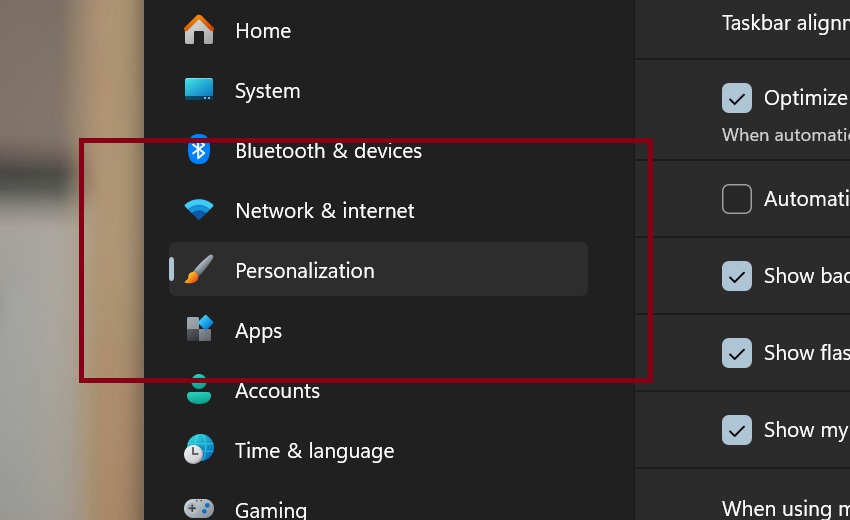This screenshot has height=520, width=850.
Task: Open the 'Apps' text label in sidebar
Action: click(258, 331)
